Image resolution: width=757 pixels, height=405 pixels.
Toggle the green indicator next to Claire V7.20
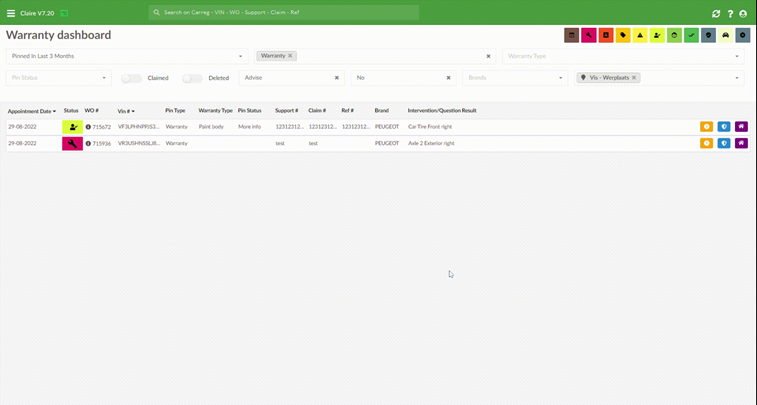64,13
